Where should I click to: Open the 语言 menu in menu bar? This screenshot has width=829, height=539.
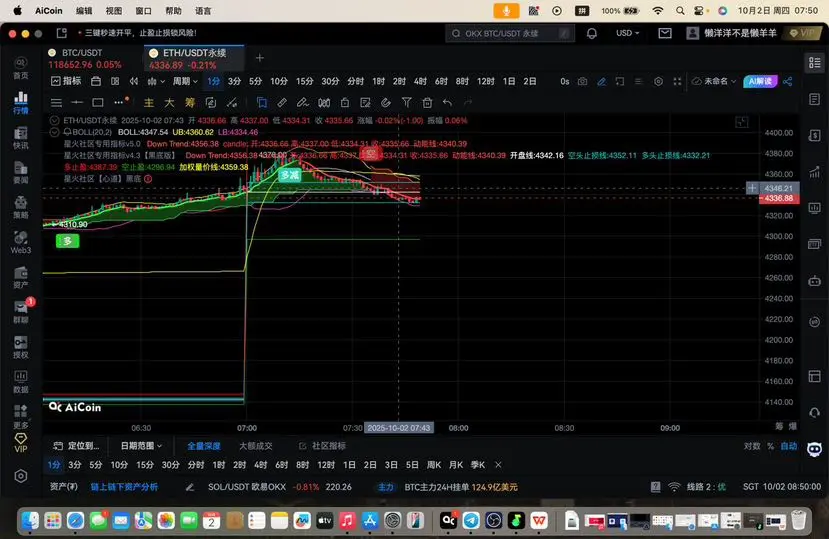coord(203,11)
